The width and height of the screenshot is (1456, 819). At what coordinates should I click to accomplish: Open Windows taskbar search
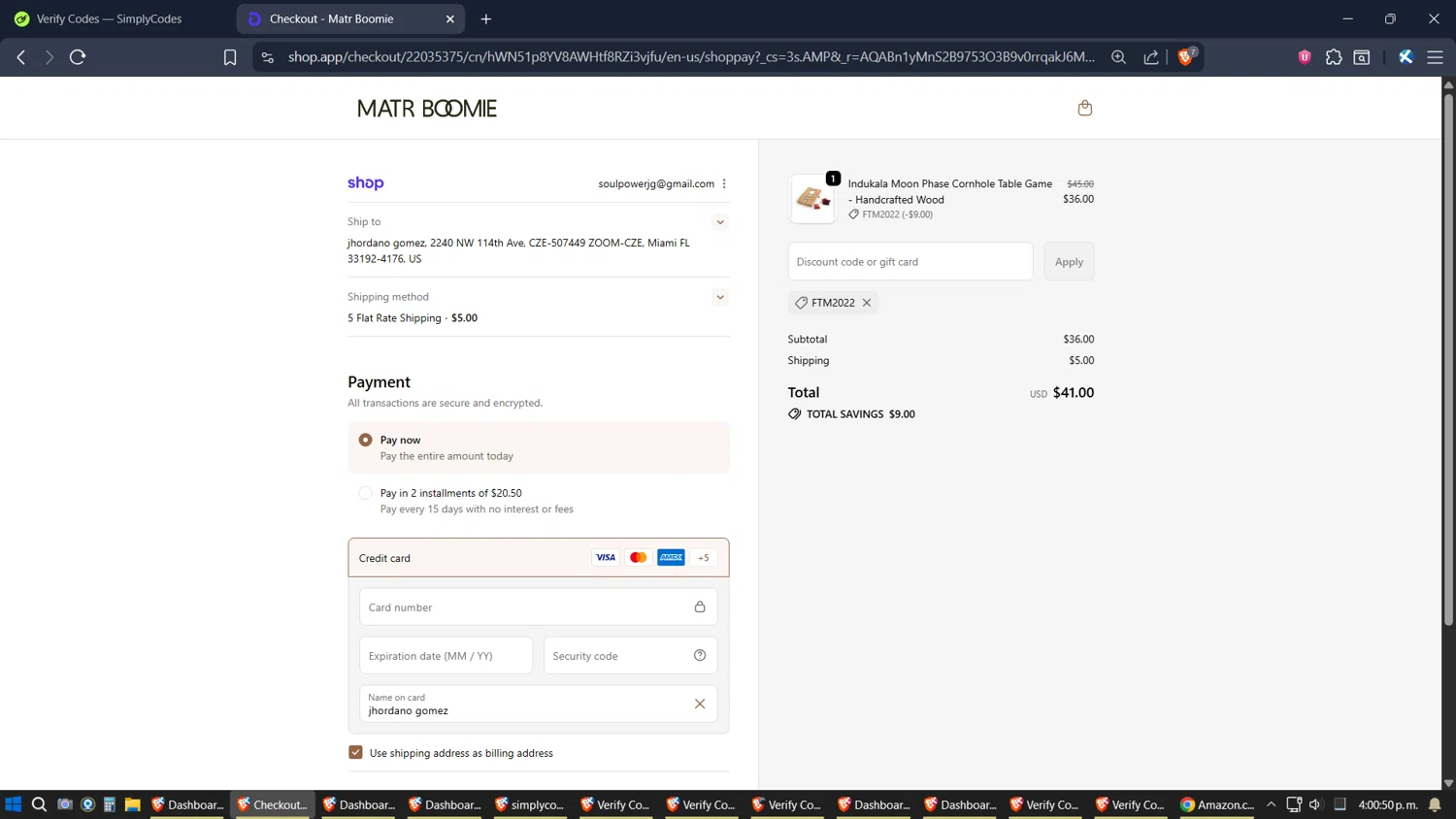(39, 804)
